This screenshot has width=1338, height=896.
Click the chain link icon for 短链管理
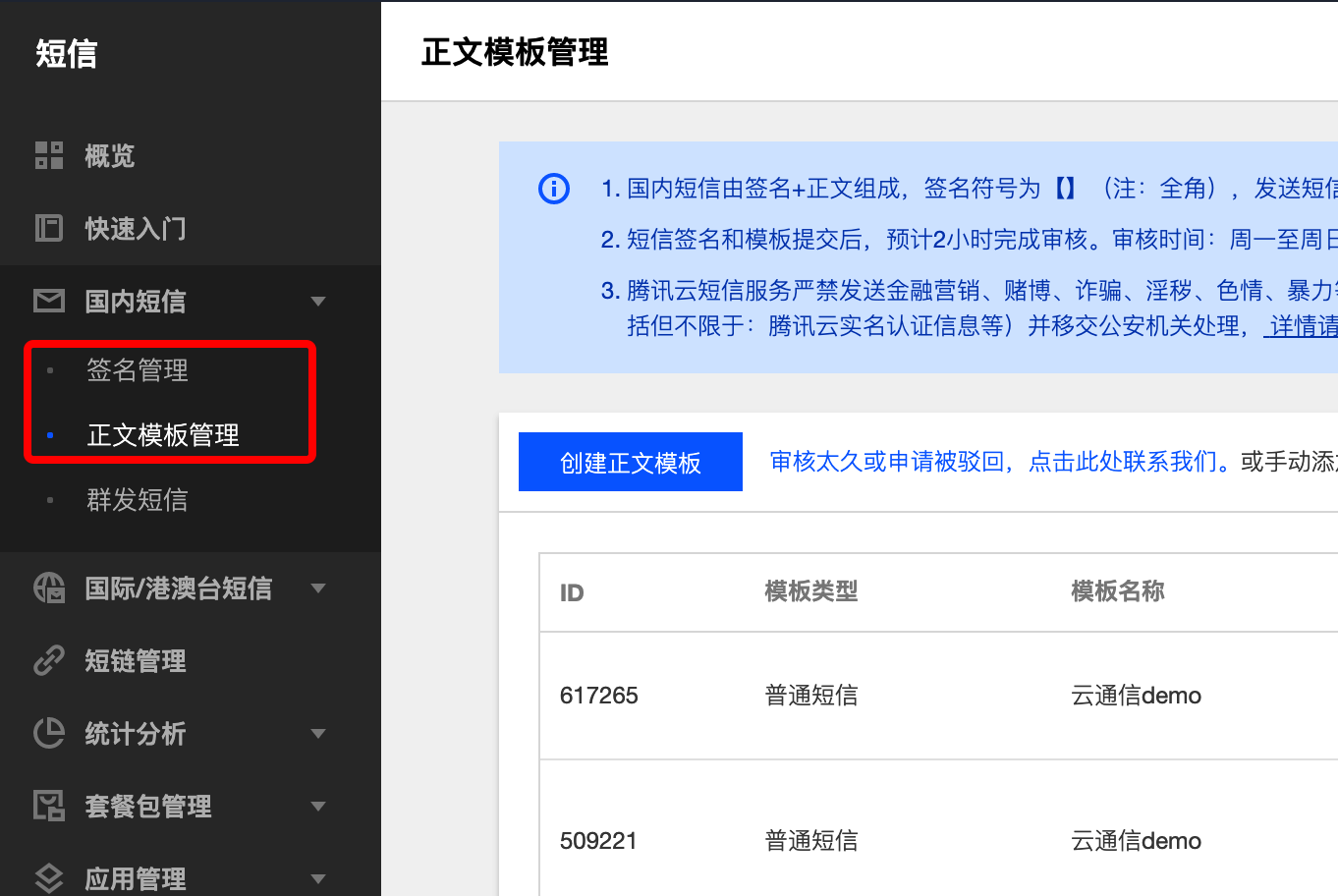pos(49,660)
